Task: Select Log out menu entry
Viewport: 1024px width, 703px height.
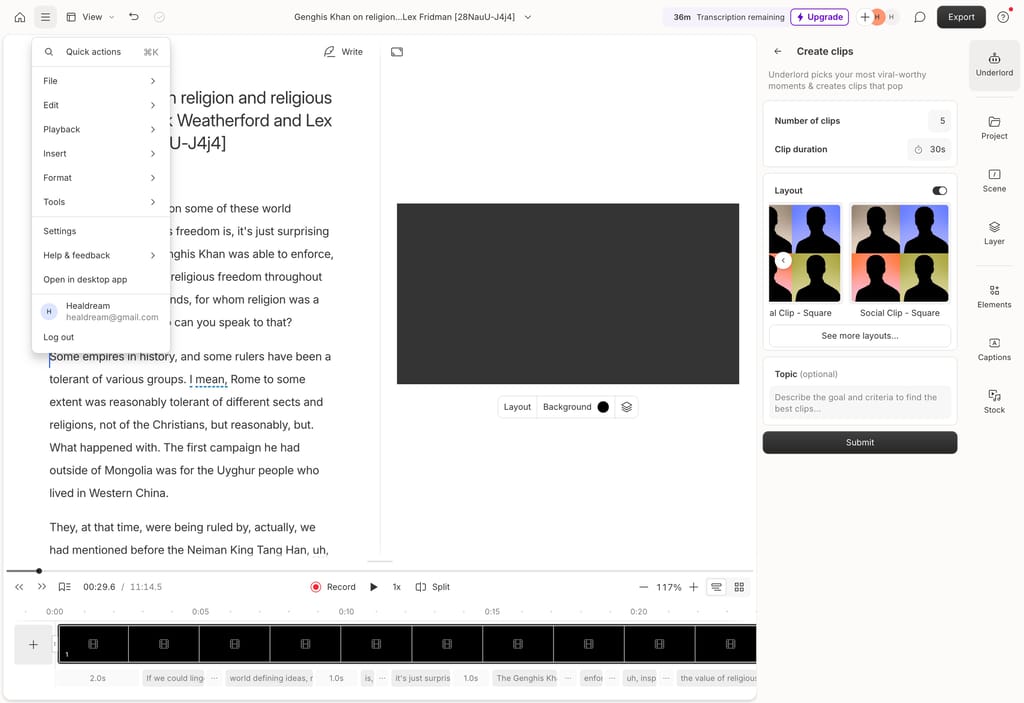Action: (x=59, y=337)
